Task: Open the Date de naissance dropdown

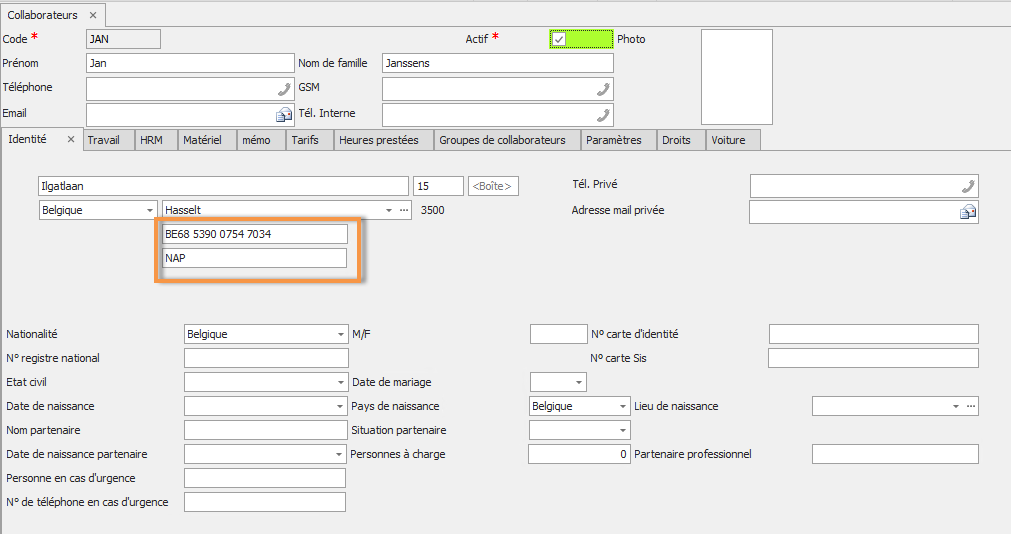Action: coord(339,406)
